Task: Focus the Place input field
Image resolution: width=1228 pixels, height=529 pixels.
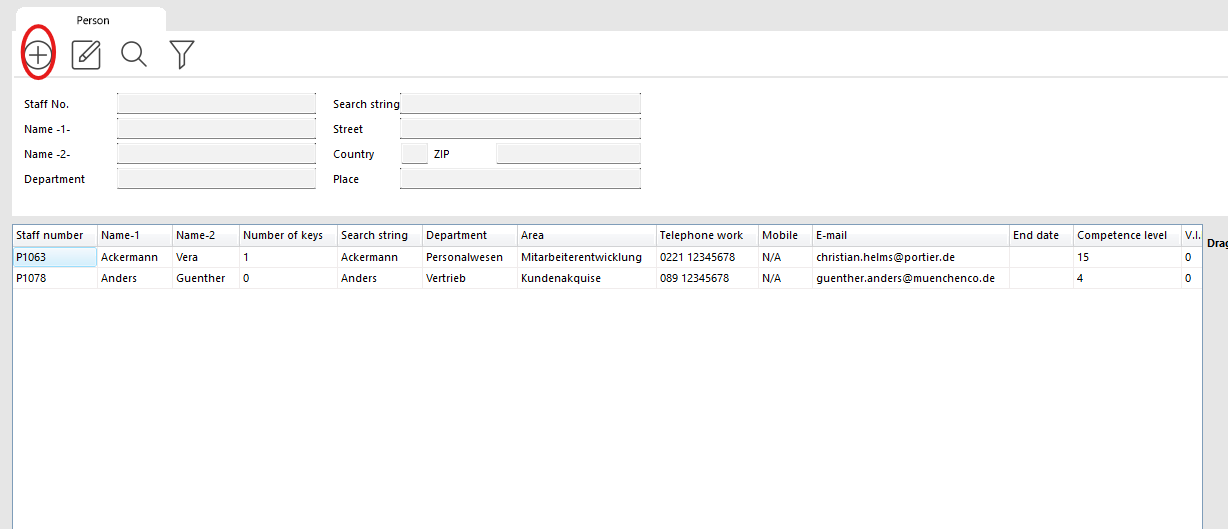Action: click(x=520, y=179)
